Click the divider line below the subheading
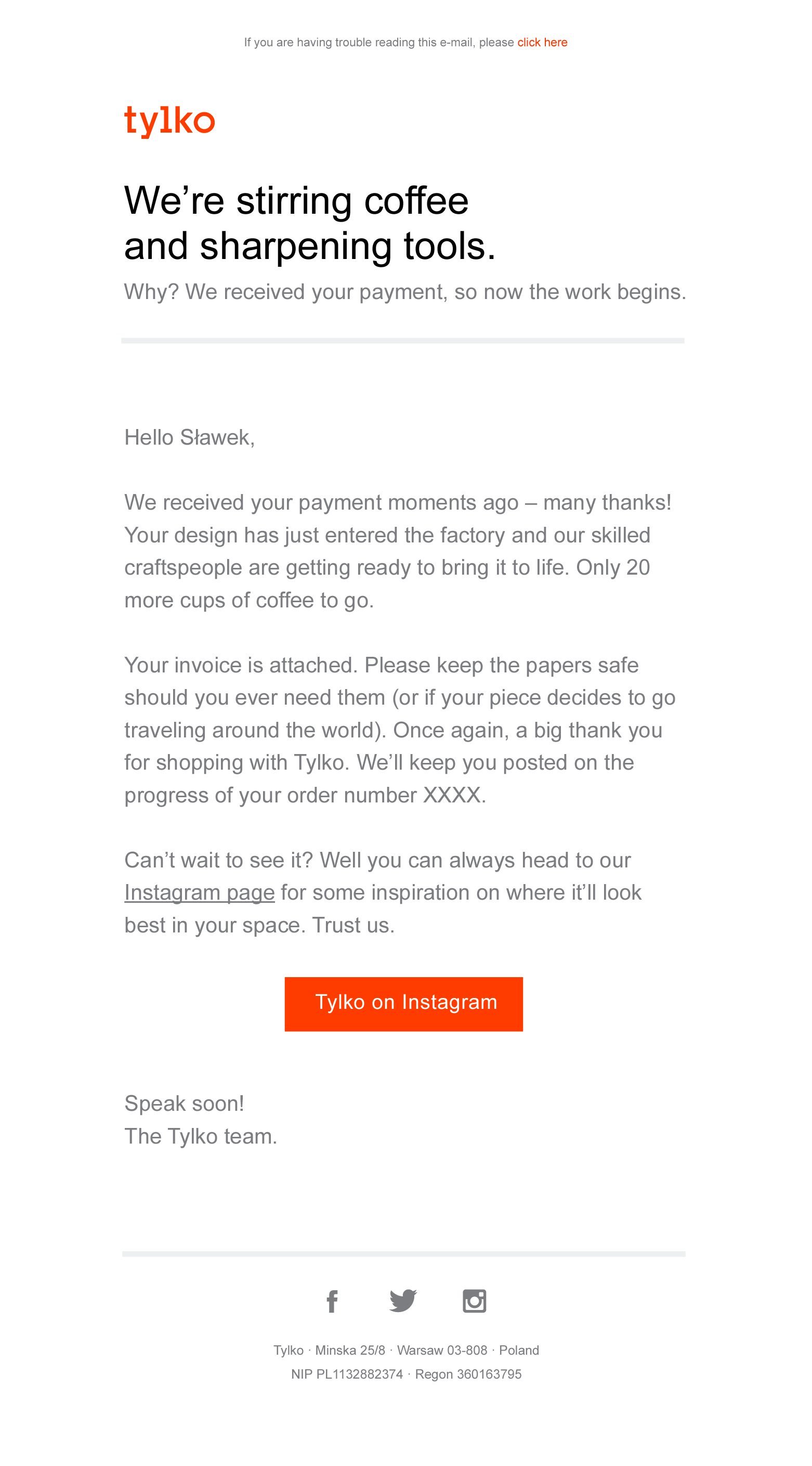This screenshot has height=1466, width=812. tap(402, 341)
